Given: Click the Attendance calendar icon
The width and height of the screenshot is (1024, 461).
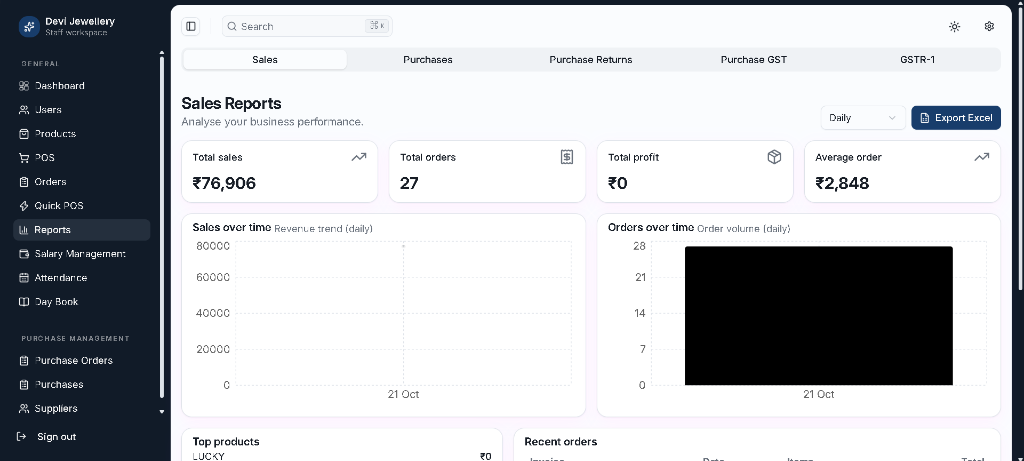Looking at the screenshot, I should [x=24, y=278].
